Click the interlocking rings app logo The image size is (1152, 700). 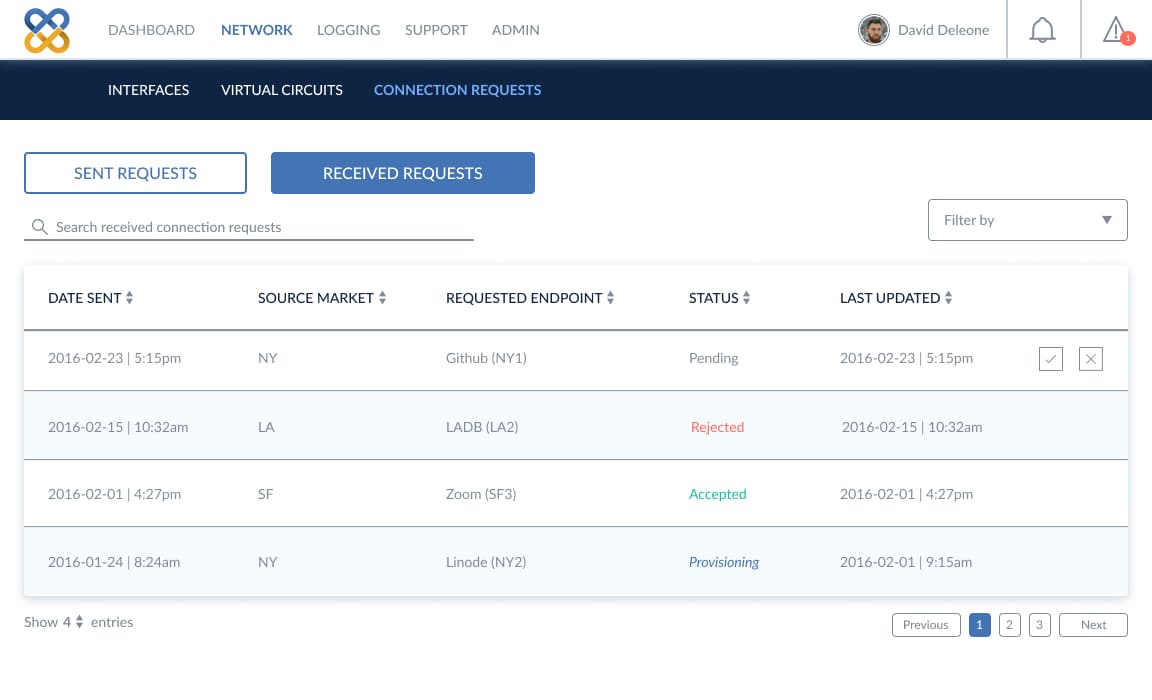pyautogui.click(x=47, y=30)
